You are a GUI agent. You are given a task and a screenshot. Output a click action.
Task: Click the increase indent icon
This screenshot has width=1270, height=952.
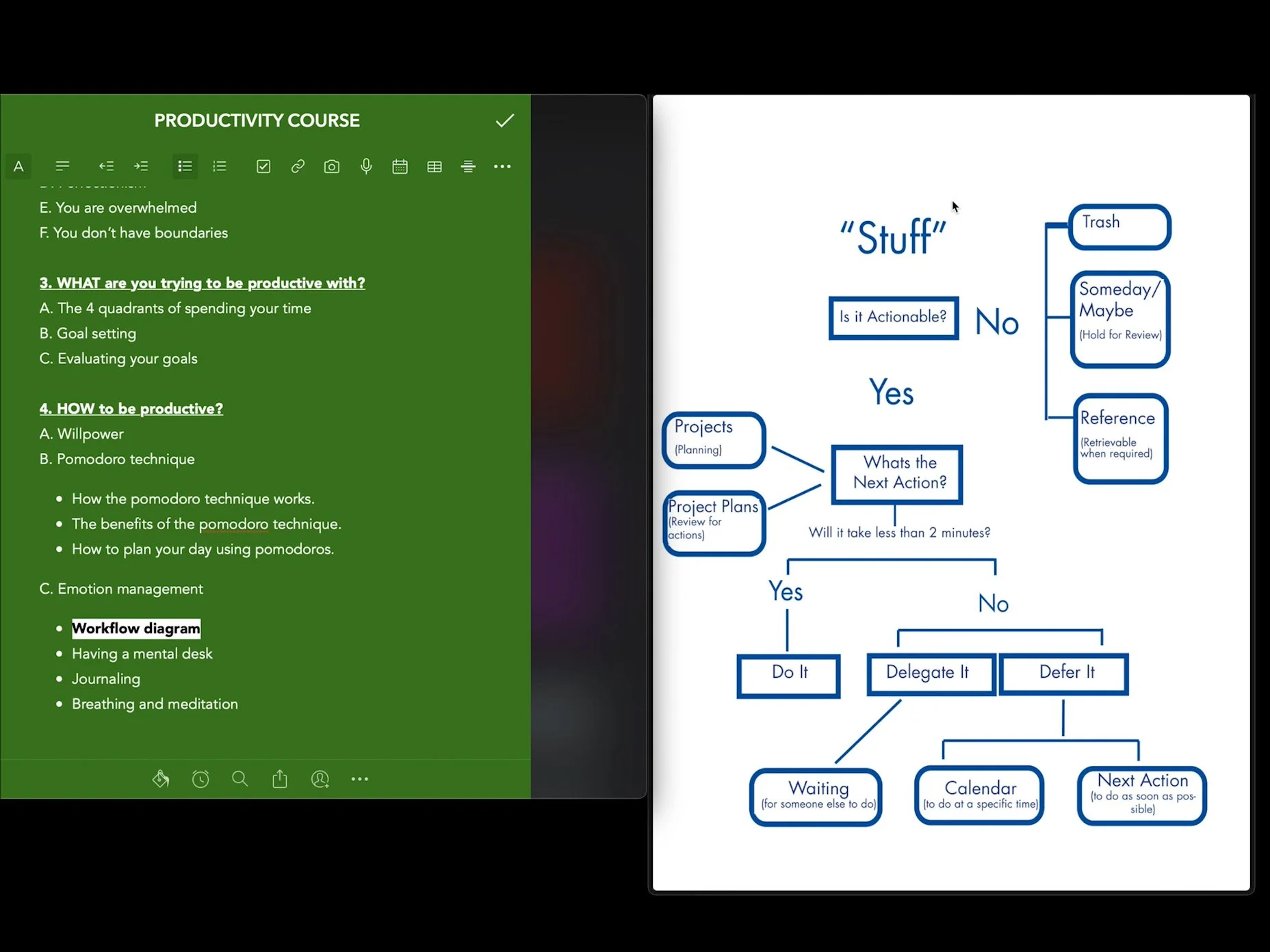click(141, 166)
